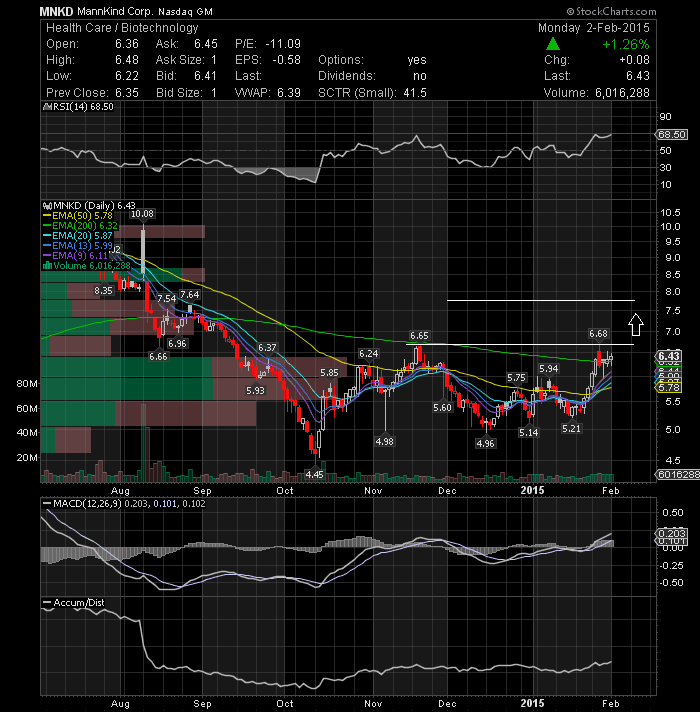Select the 5.85 price label
The image size is (700, 712).
pos(329,373)
